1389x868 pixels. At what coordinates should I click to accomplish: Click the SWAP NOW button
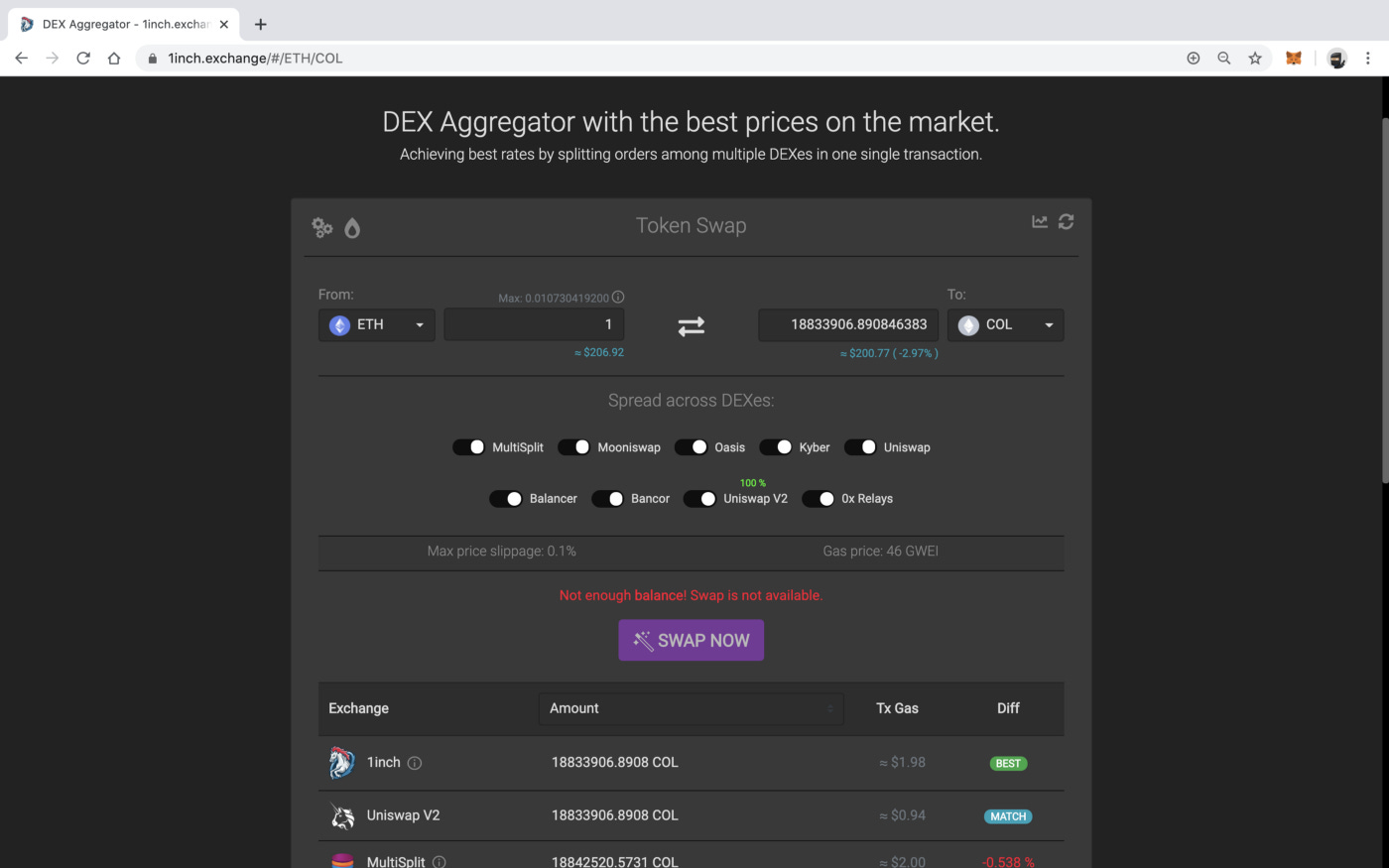pyautogui.click(x=692, y=641)
